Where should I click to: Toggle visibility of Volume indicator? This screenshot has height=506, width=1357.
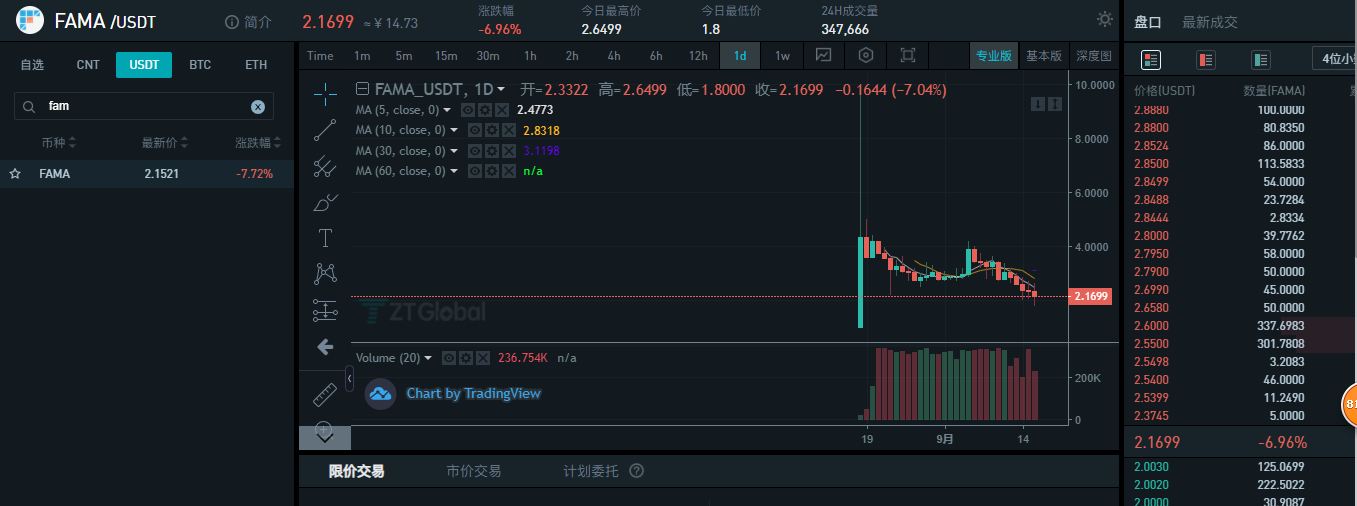pyautogui.click(x=450, y=358)
